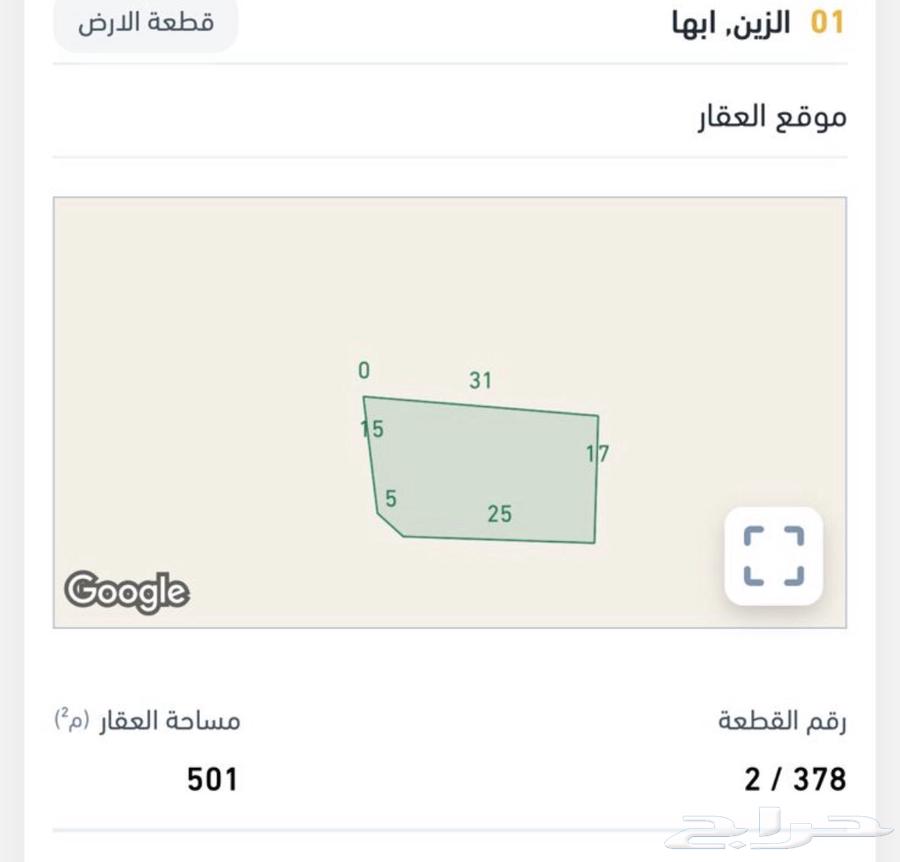Click the '25' bottom edge length label
The height and width of the screenshot is (862, 900).
click(x=500, y=514)
